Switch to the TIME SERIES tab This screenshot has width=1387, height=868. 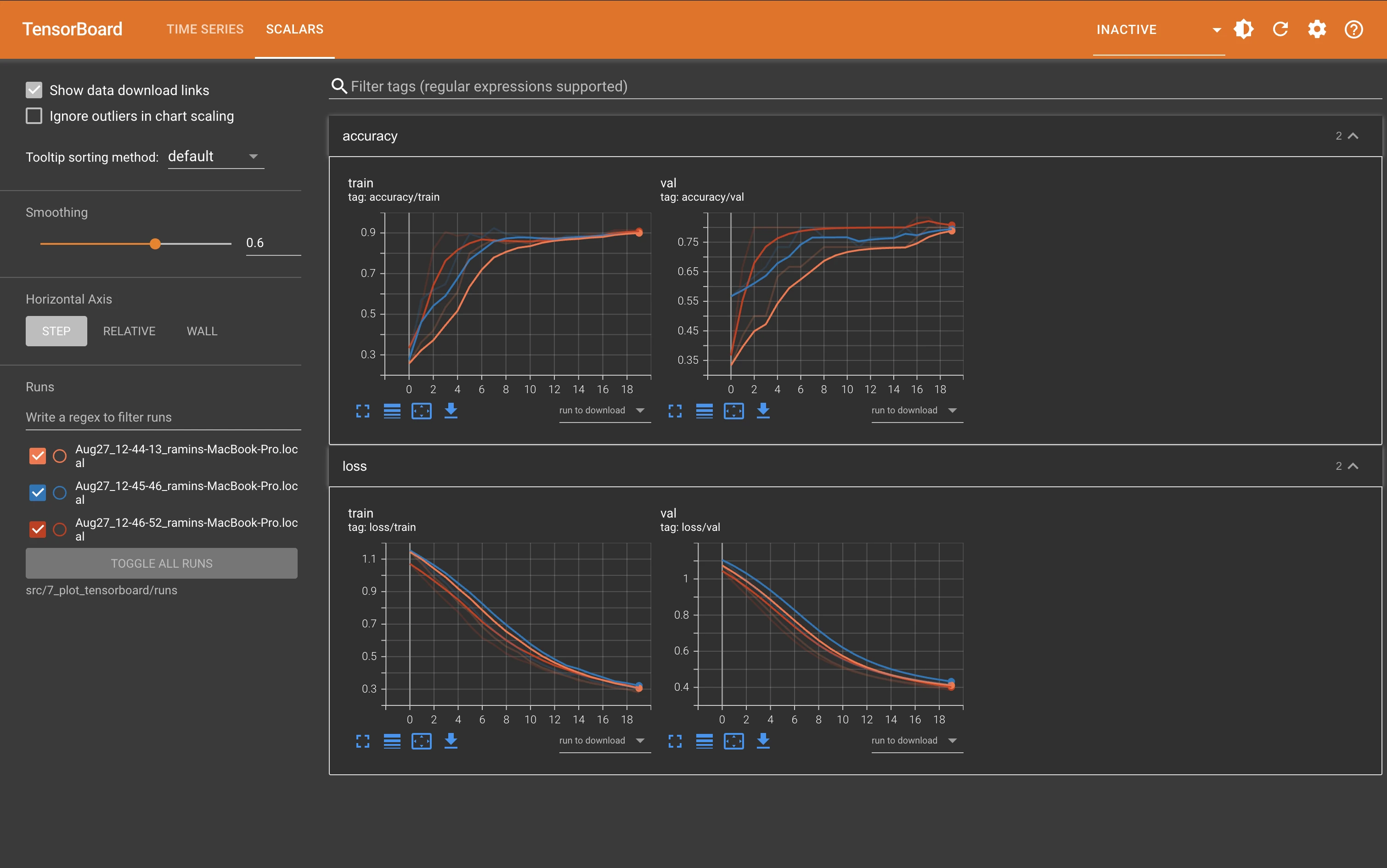click(x=205, y=28)
